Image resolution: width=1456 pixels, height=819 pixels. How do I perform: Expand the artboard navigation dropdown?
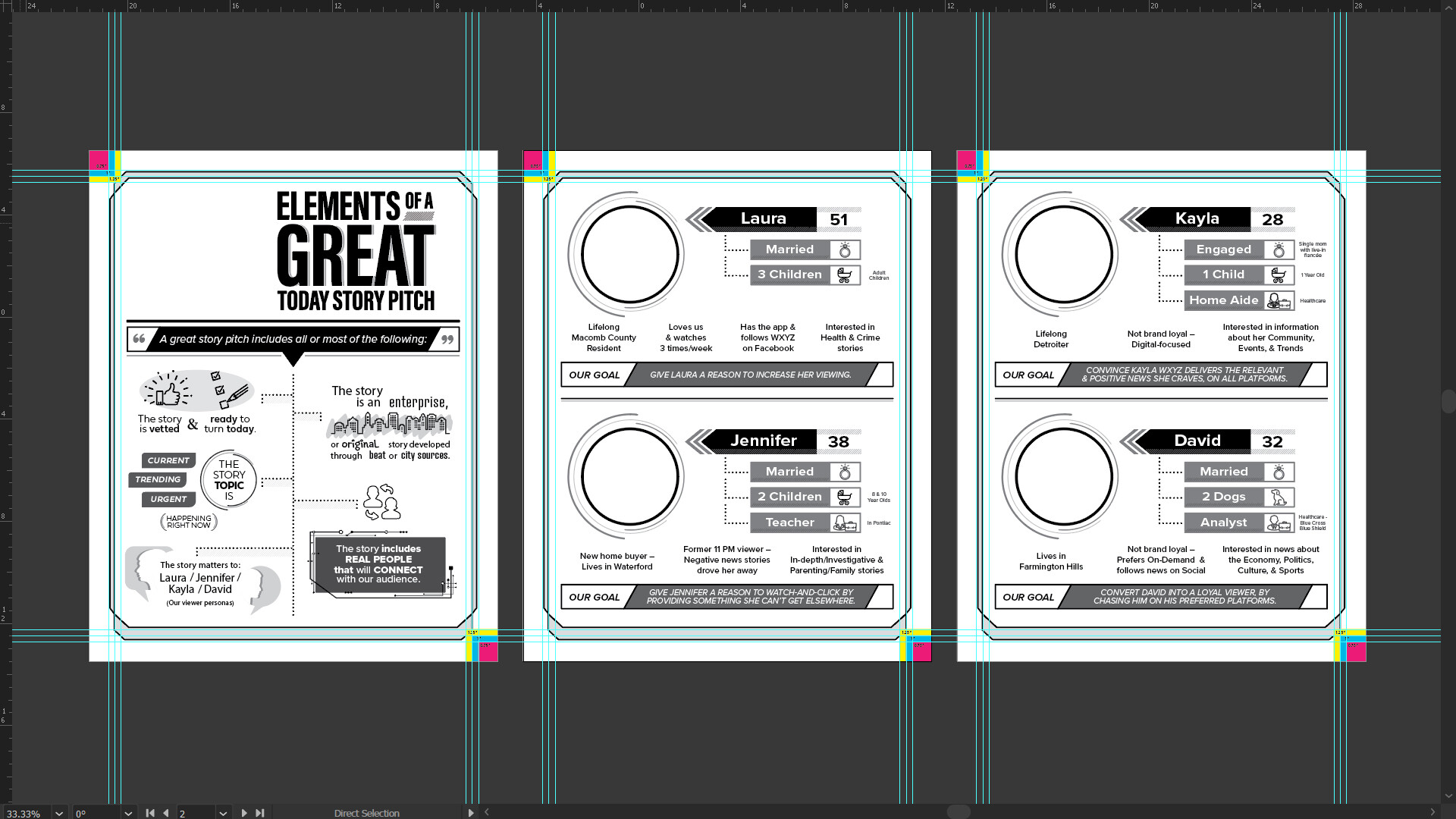[223, 813]
